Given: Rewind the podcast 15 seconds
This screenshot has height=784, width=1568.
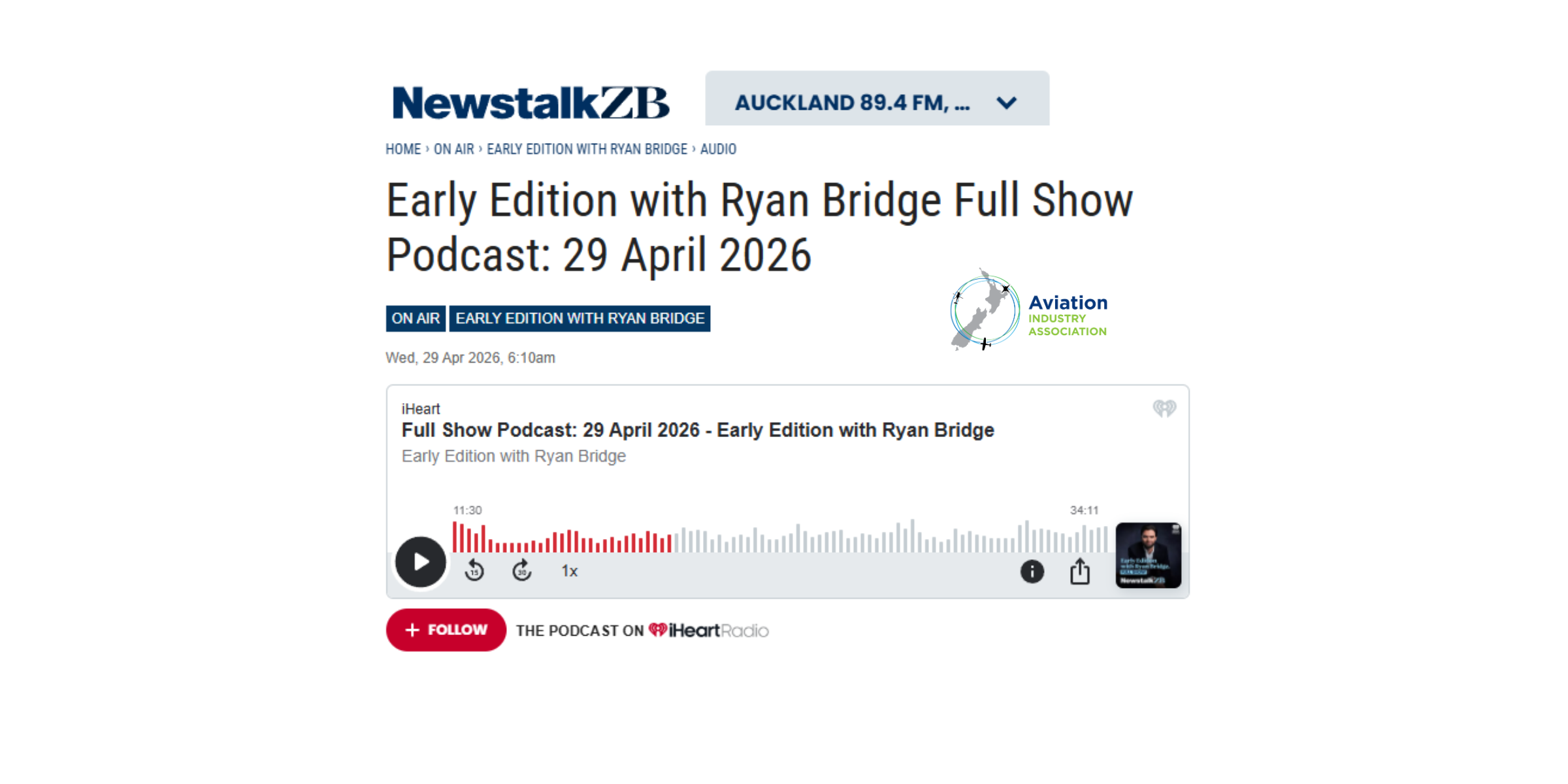Looking at the screenshot, I should click(x=474, y=571).
